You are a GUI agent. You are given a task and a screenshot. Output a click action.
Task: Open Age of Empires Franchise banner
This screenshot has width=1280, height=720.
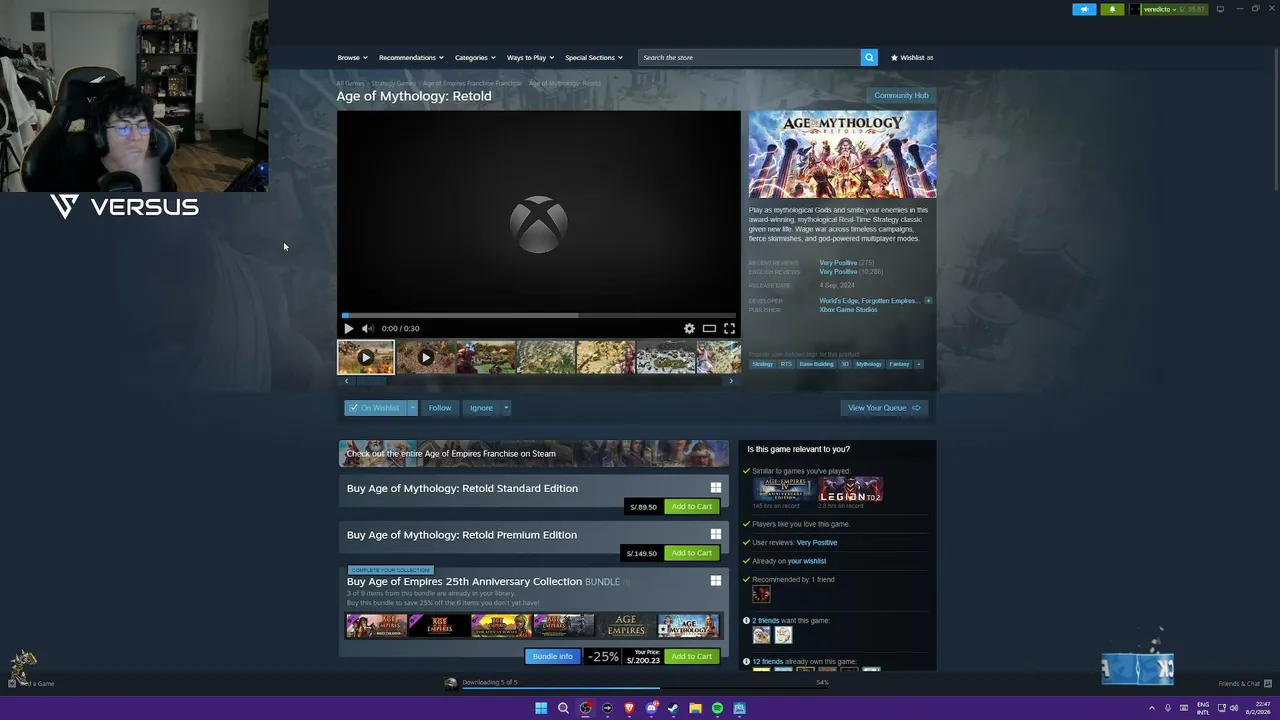click(534, 453)
